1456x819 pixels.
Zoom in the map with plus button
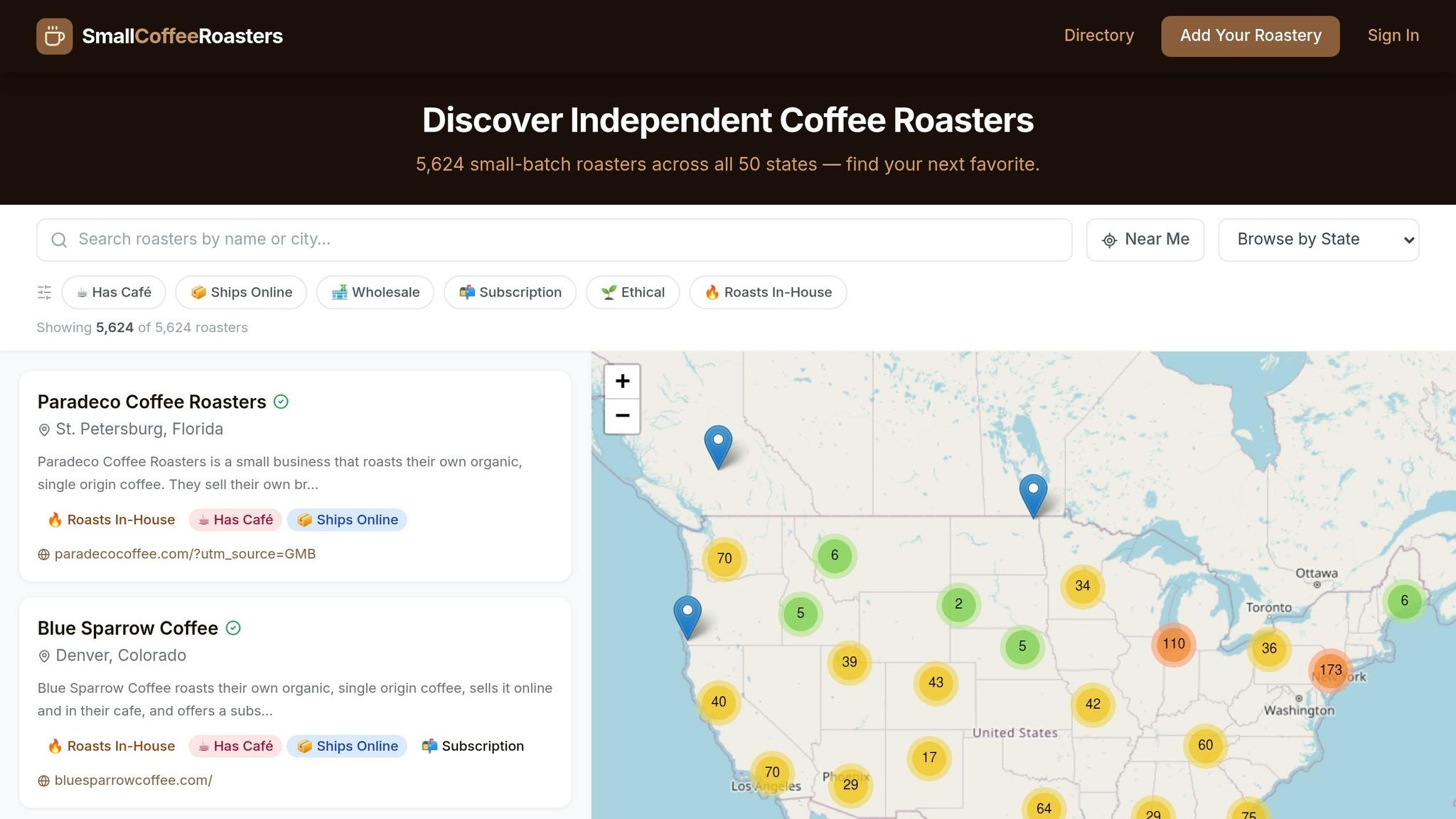click(622, 382)
